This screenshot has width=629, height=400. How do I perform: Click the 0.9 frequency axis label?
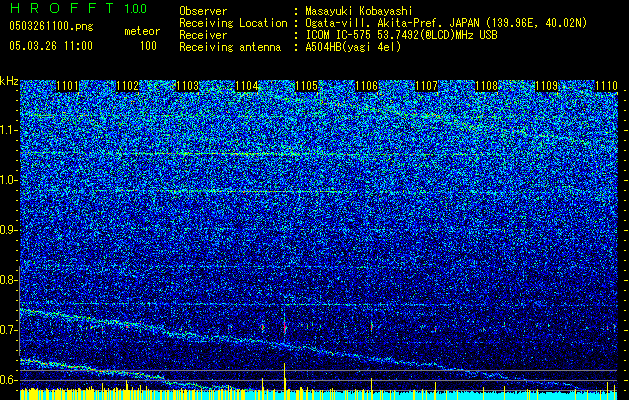tap(8, 230)
